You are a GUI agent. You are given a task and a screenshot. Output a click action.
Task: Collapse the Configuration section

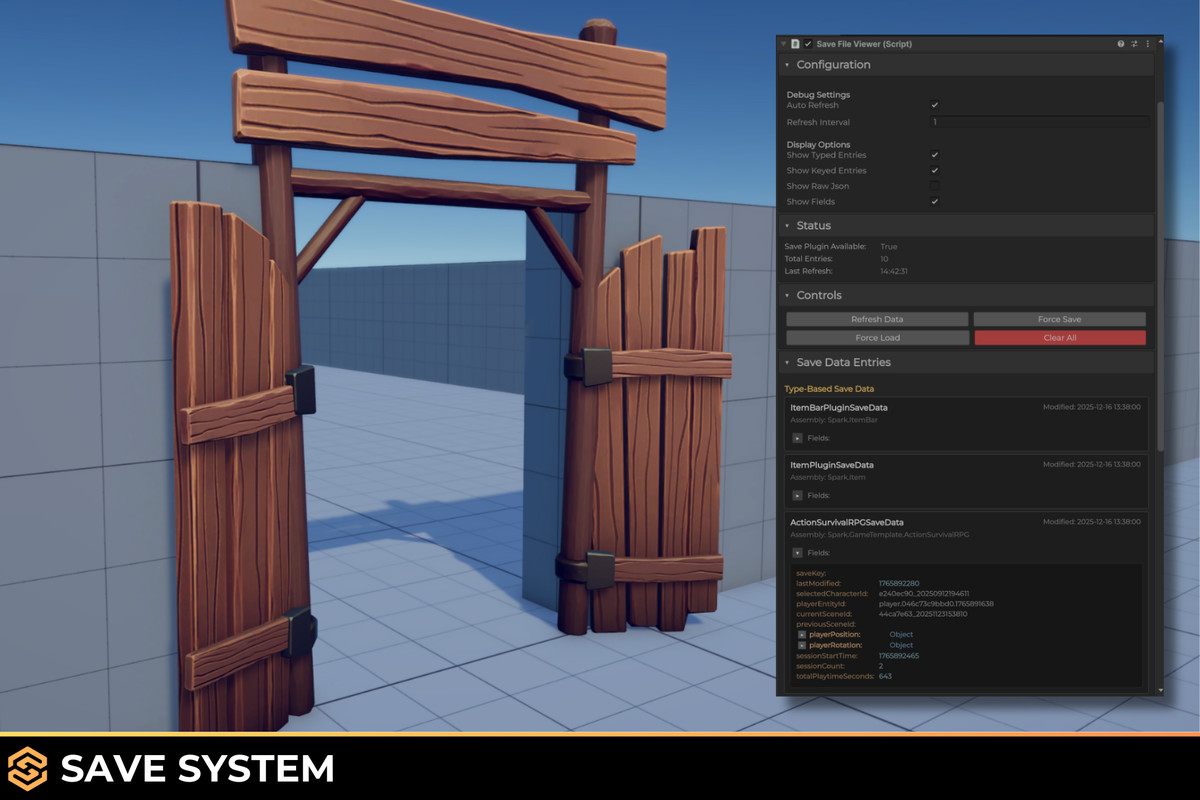(788, 64)
